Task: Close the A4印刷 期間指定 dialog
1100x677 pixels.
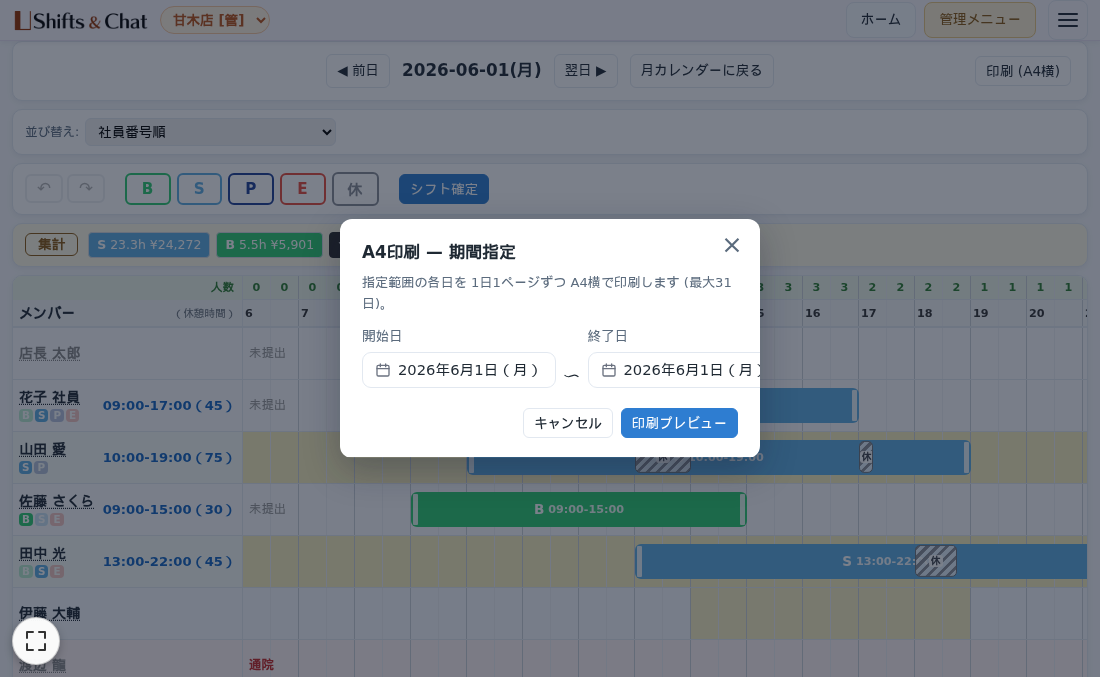Action: pyautogui.click(x=732, y=245)
